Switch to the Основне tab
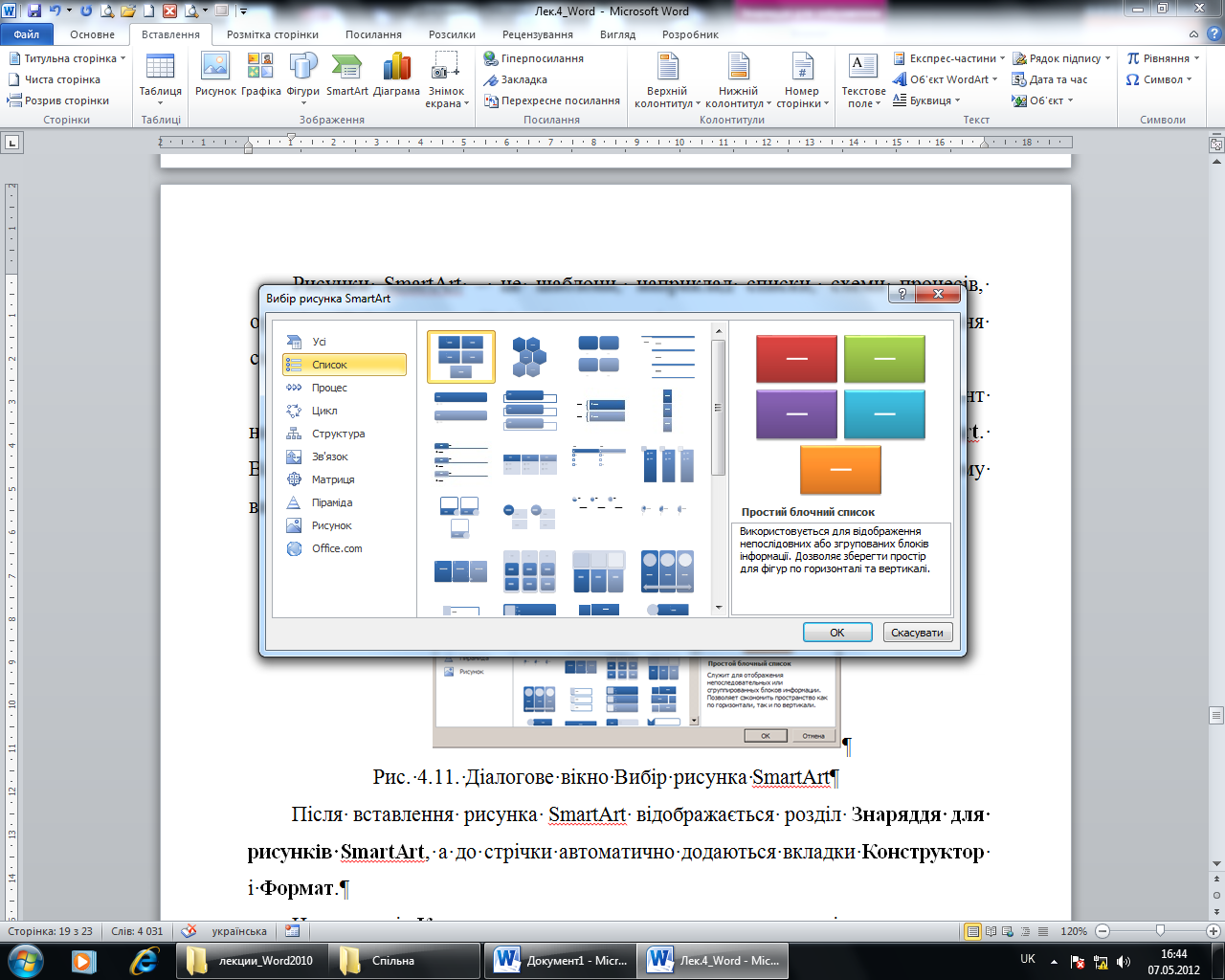1225x980 pixels. [x=92, y=34]
